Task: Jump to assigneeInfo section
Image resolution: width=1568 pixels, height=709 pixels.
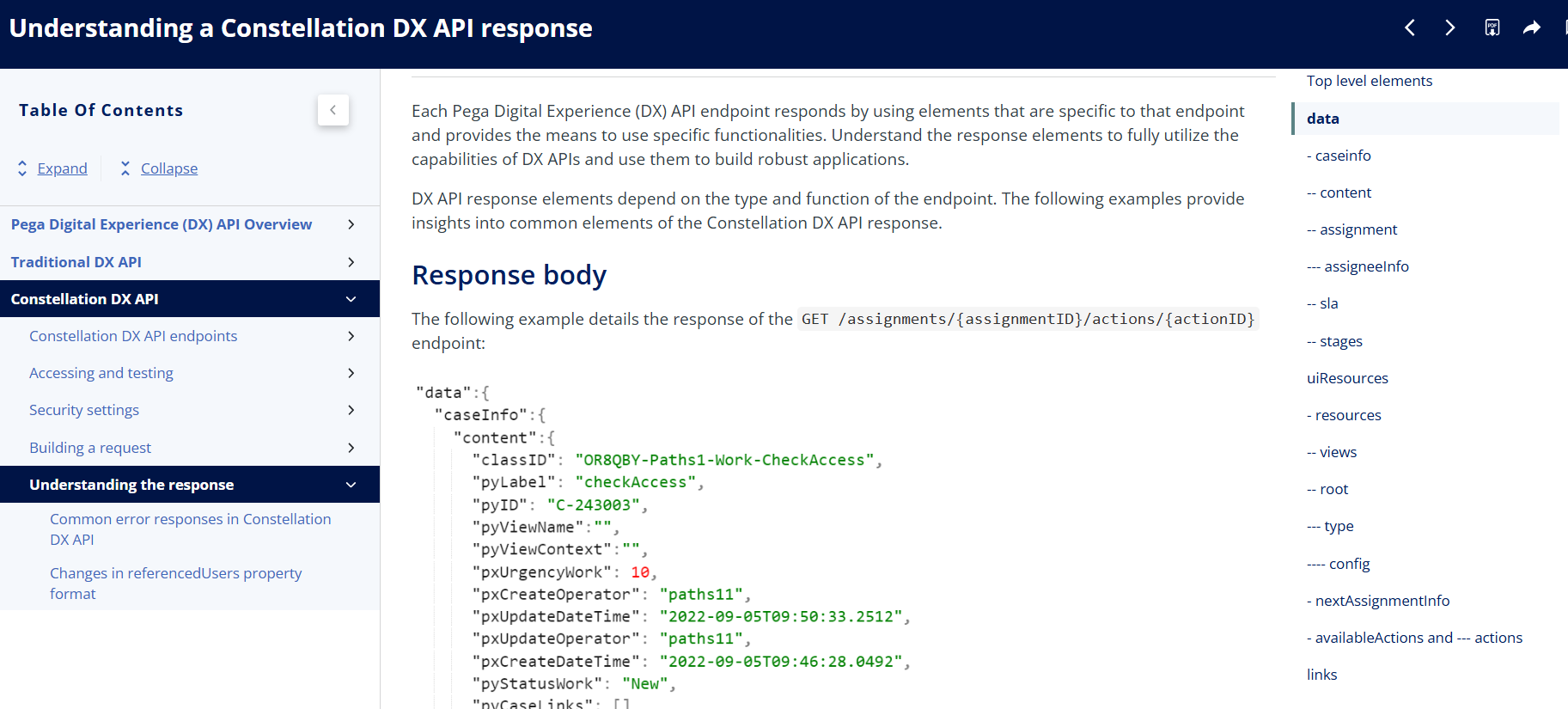Action: tap(1358, 266)
